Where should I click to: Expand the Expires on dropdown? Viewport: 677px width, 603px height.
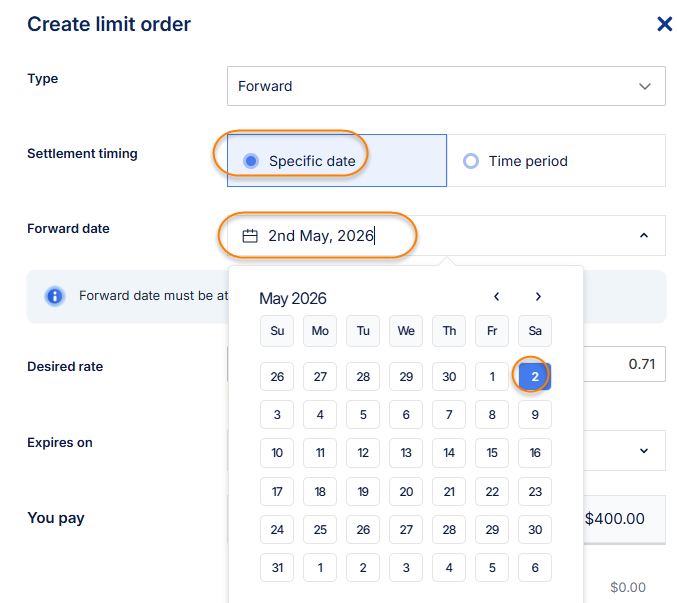point(644,451)
